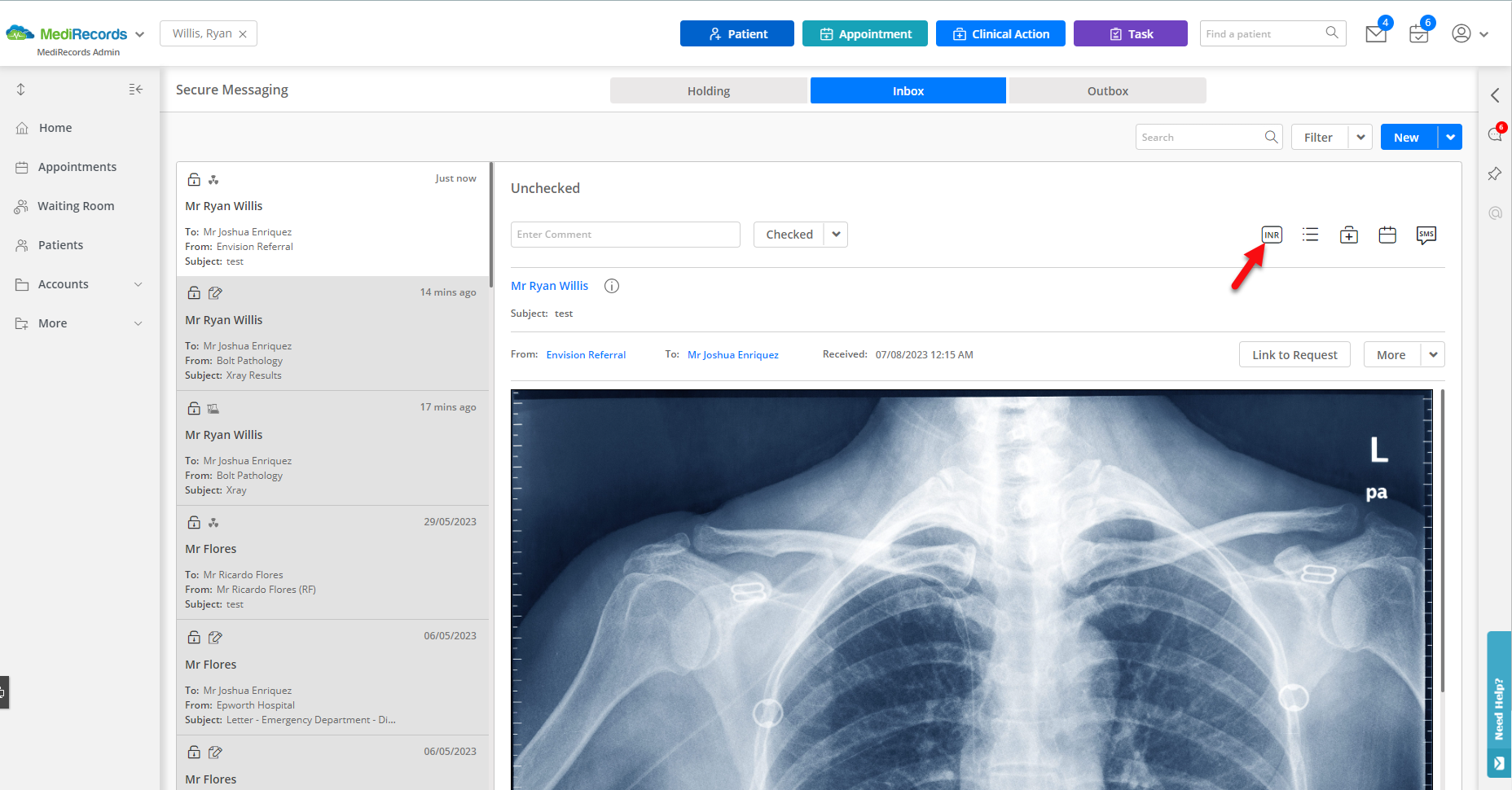Click the image icon on 17 mins ago message
1512x790 pixels.
tap(213, 408)
